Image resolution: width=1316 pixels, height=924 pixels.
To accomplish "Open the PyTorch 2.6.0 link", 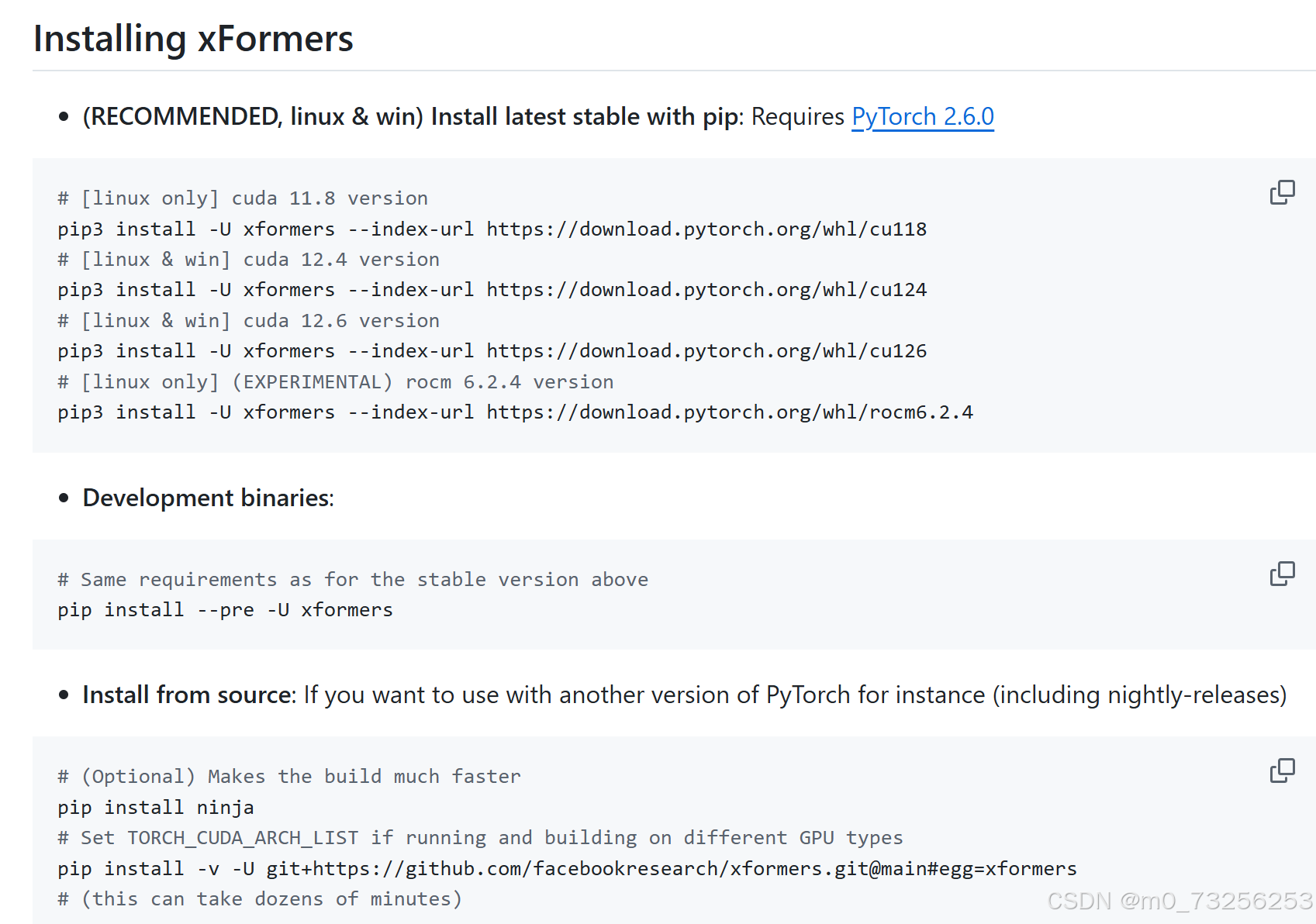I will [x=922, y=116].
